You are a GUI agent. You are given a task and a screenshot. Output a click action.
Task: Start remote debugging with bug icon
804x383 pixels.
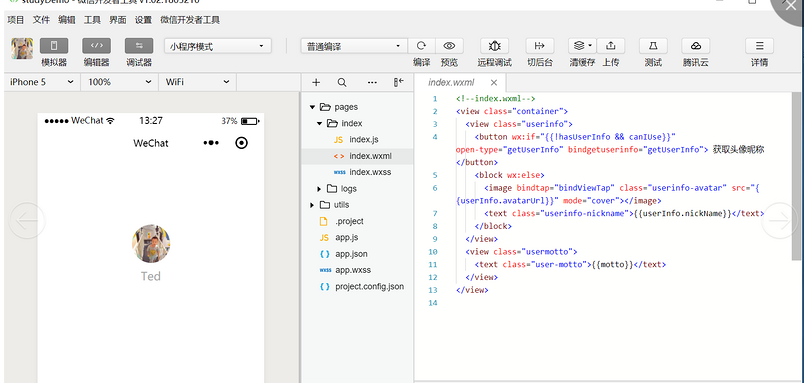click(x=494, y=46)
